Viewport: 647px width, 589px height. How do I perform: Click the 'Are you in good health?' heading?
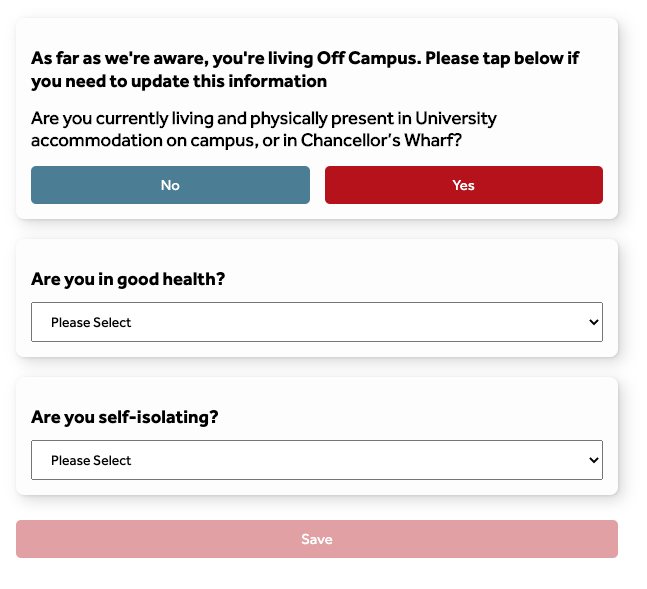(128, 279)
